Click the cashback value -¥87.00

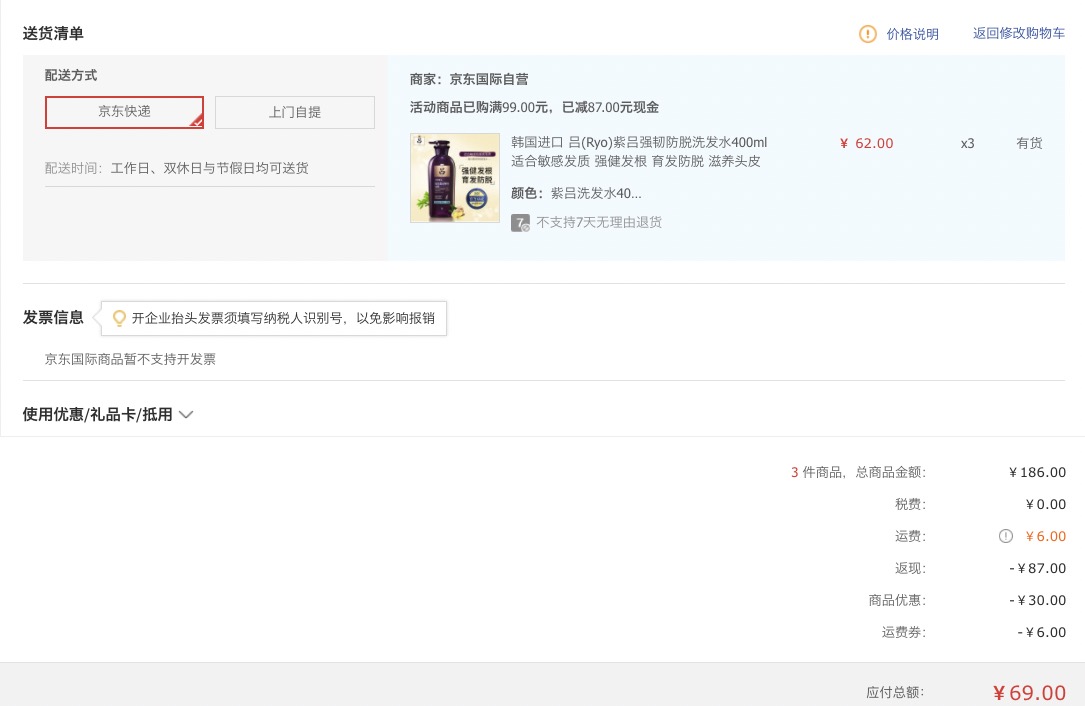pos(1037,568)
